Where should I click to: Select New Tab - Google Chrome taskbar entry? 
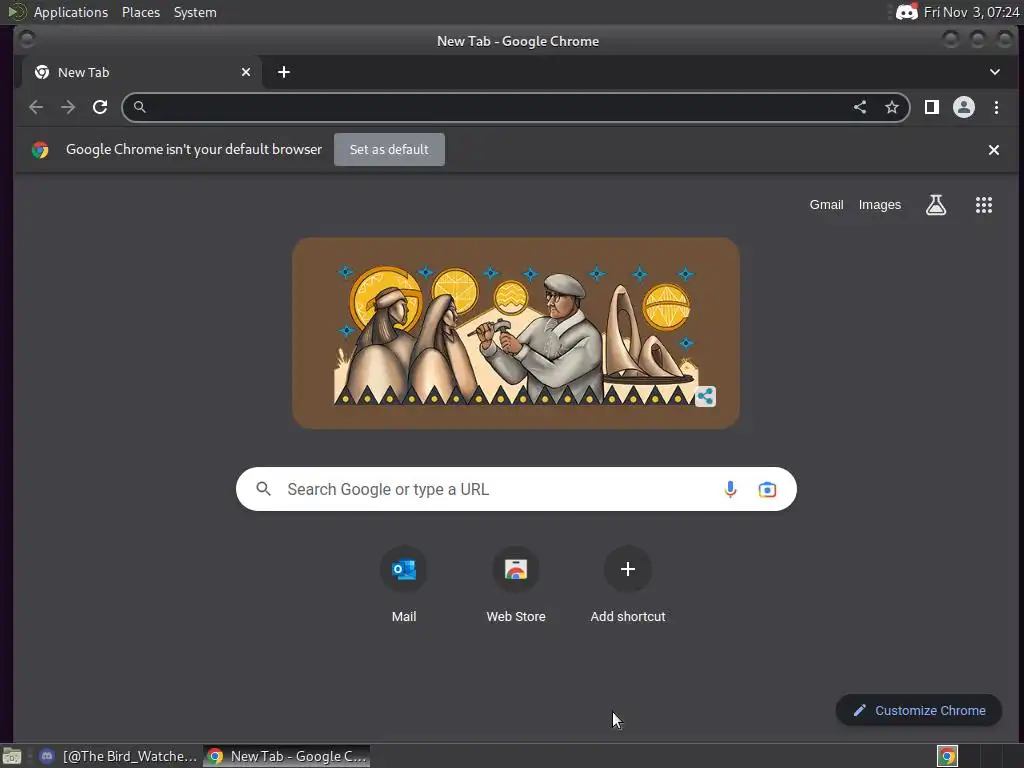point(287,756)
